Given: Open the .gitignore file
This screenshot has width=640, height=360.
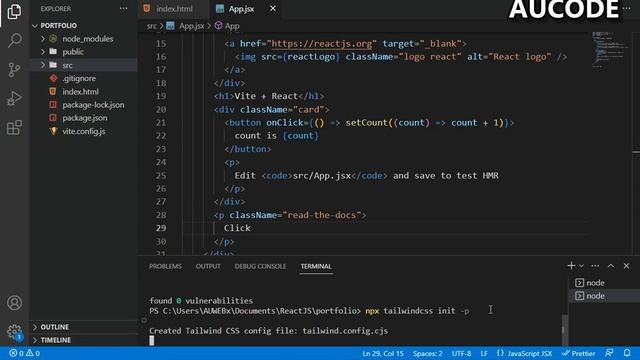Looking at the screenshot, I should (83, 78).
